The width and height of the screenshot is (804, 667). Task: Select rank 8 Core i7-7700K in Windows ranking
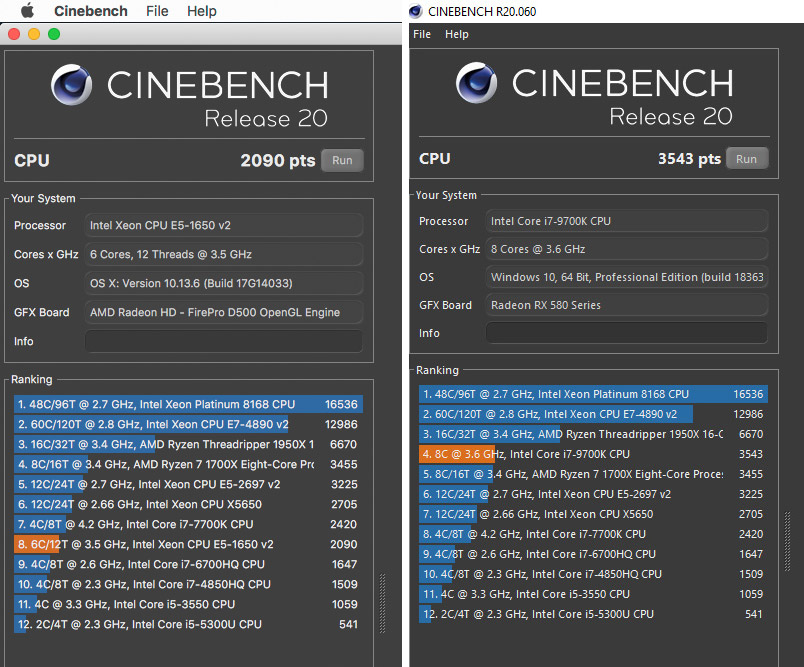coord(593,534)
